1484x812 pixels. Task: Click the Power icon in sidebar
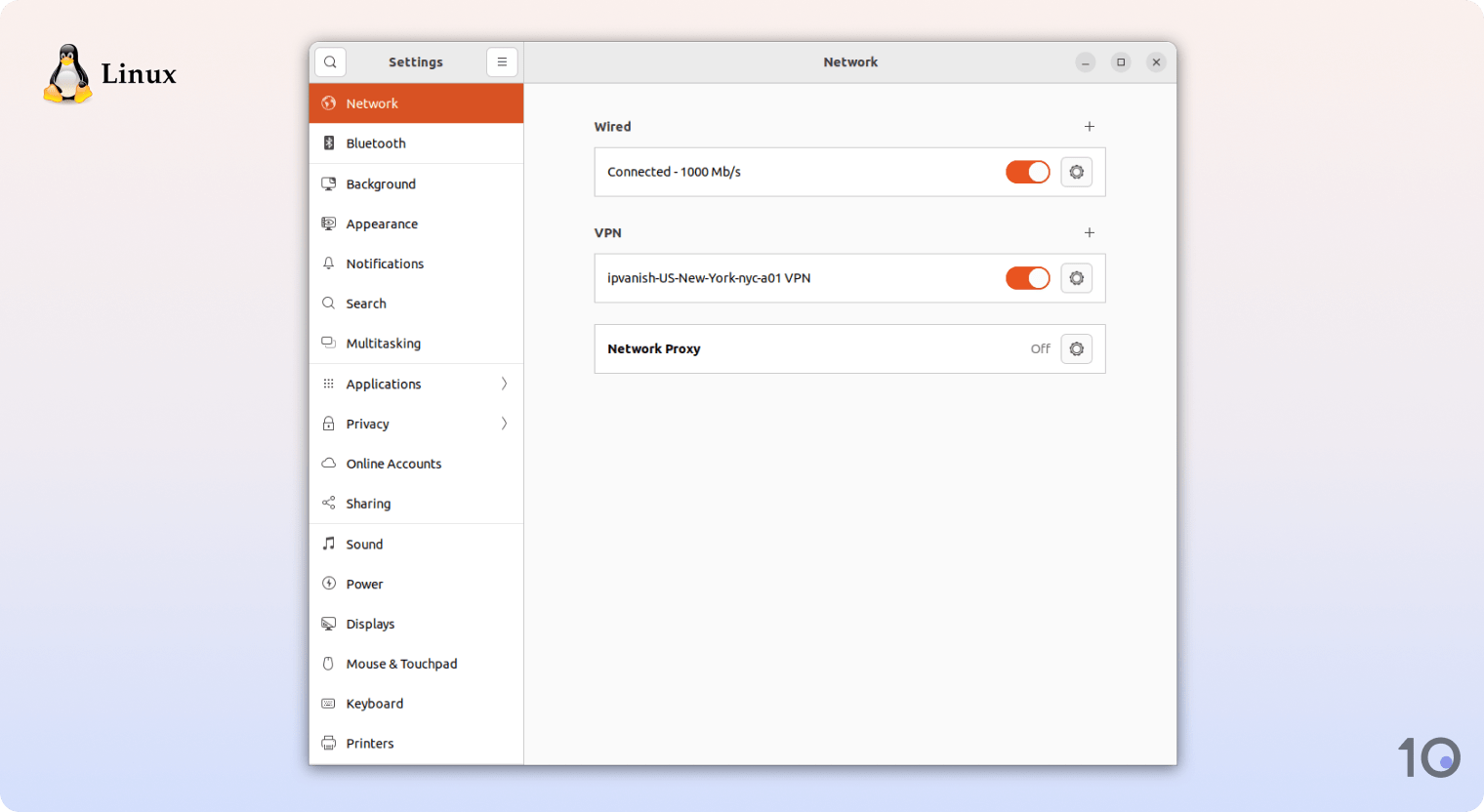click(x=329, y=584)
